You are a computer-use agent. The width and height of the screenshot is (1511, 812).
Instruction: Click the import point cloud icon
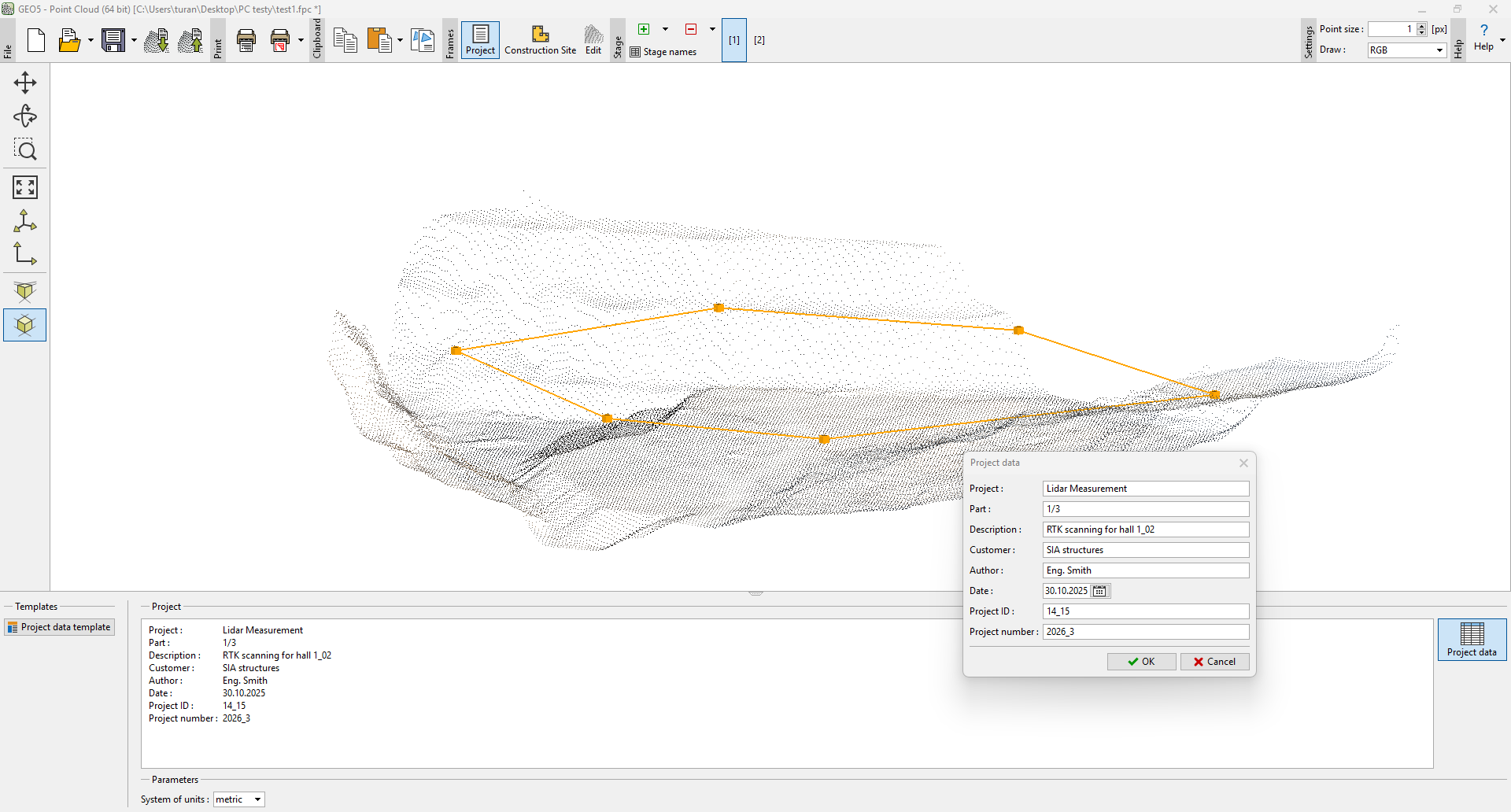(157, 40)
